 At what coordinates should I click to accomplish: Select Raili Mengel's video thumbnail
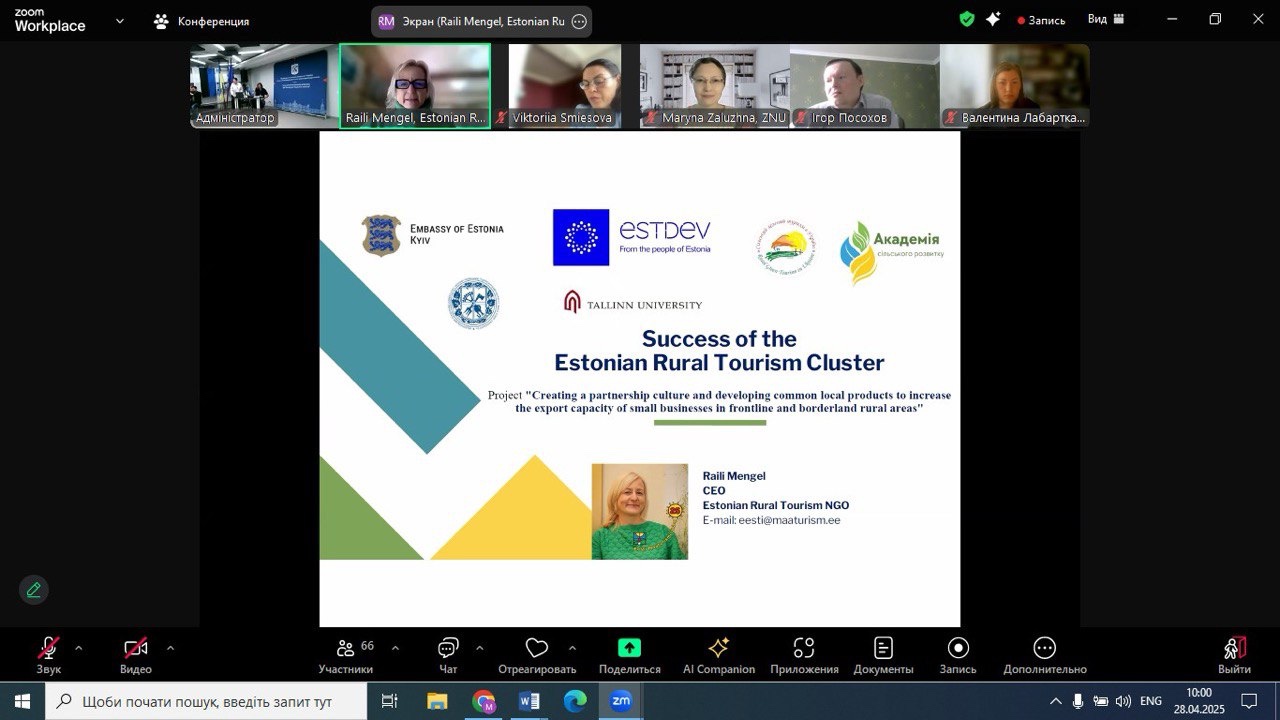(x=415, y=85)
